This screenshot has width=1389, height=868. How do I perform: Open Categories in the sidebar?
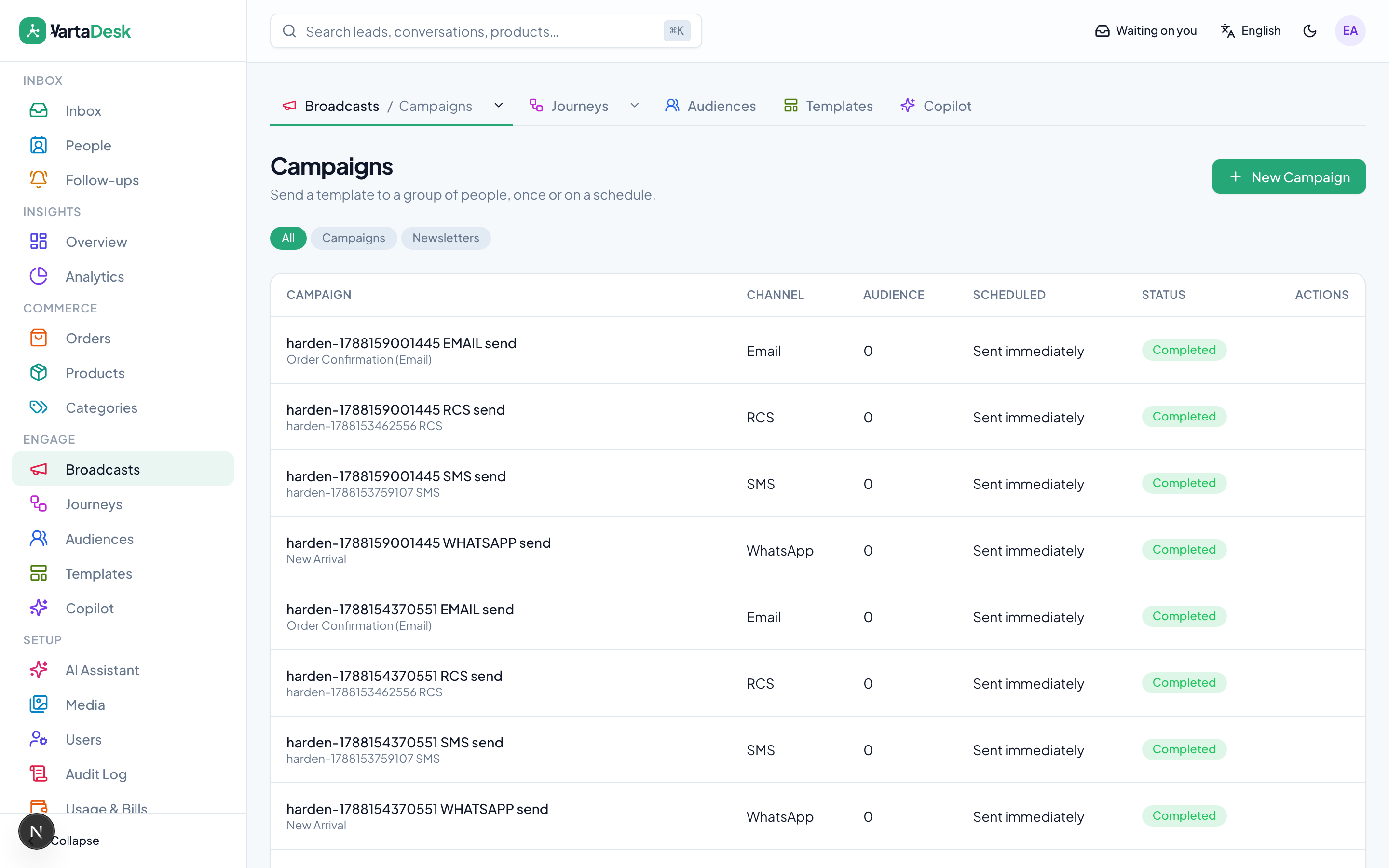pos(123,407)
